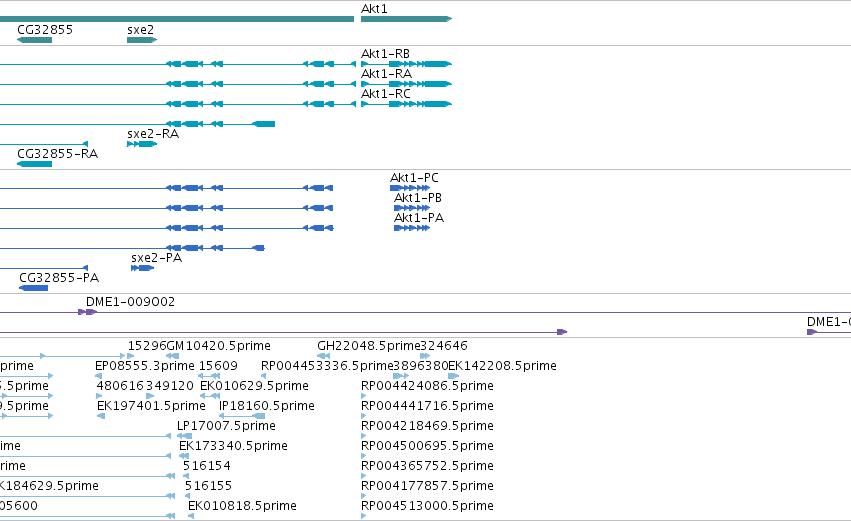This screenshot has width=851, height=521.
Task: Select the EK010629.5prime EST label
Action: (x=255, y=386)
